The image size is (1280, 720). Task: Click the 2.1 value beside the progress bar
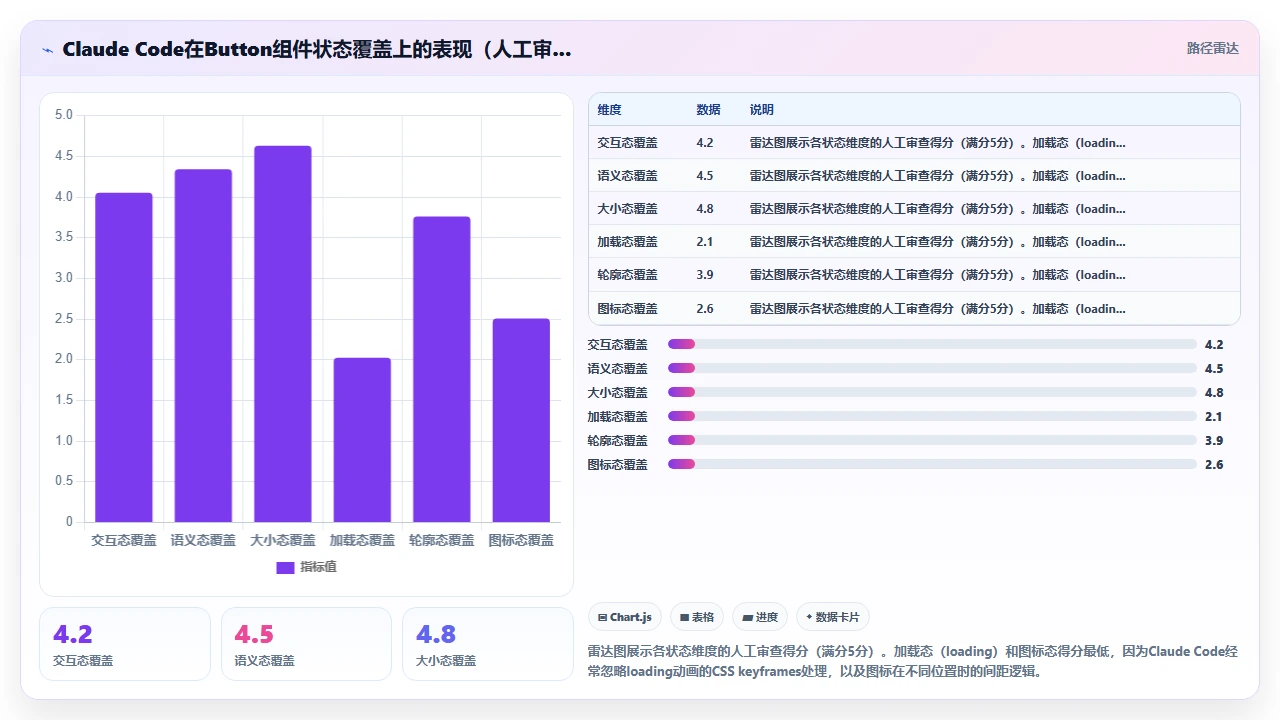click(1214, 416)
